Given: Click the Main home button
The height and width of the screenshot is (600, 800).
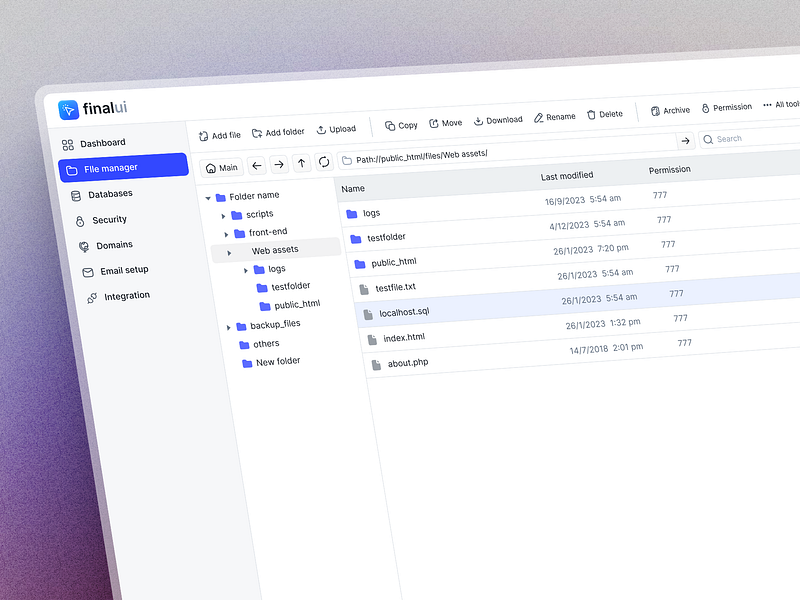Looking at the screenshot, I should point(221,167).
